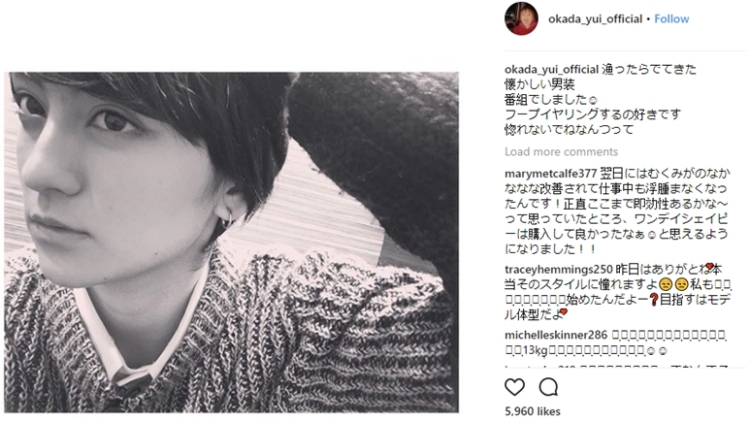Open marymetcalfe377 commenter profile
The height and width of the screenshot is (422, 750).
[x=551, y=173]
